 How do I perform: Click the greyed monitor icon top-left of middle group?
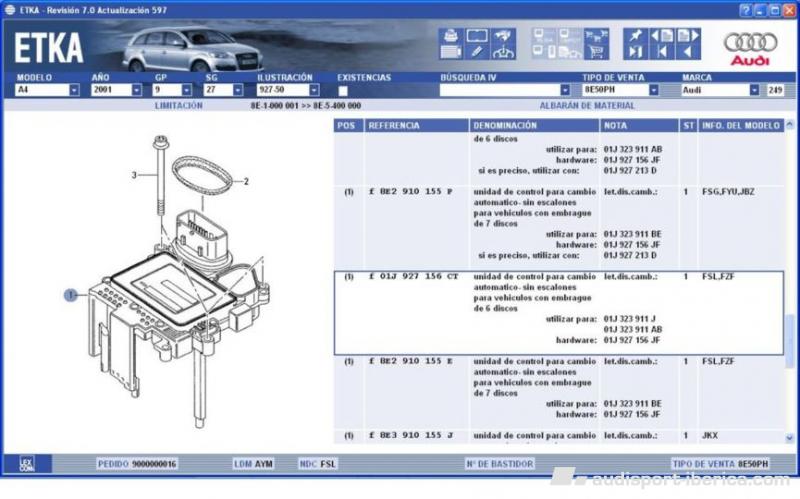click(543, 35)
